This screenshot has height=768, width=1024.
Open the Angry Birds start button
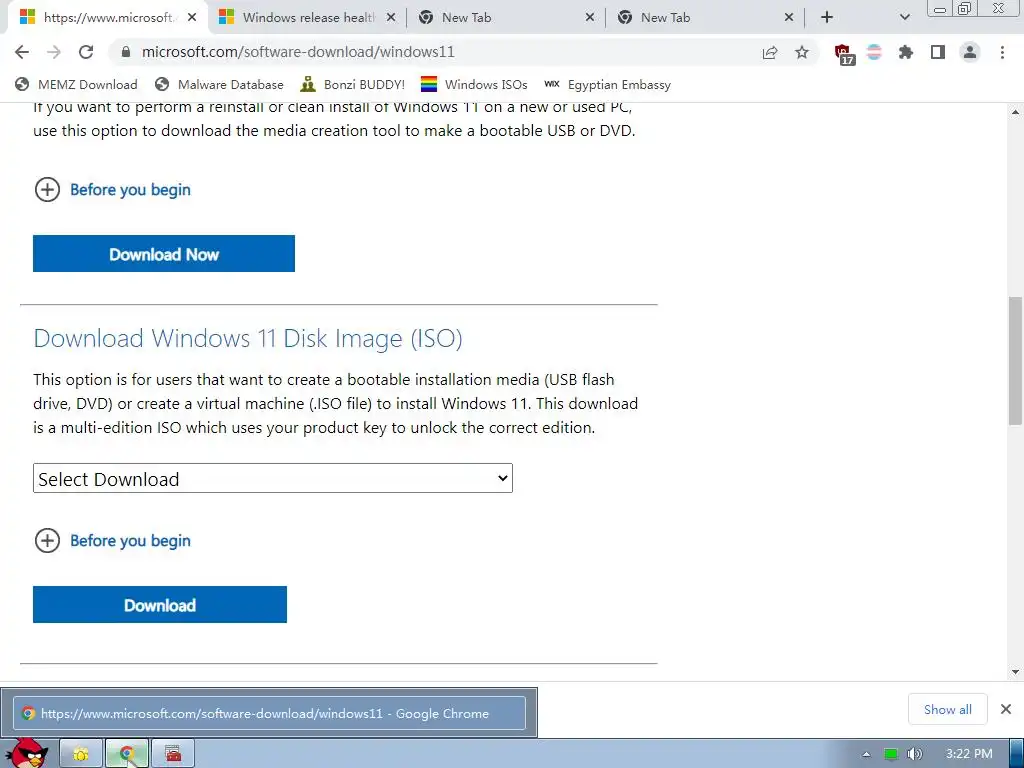[27, 753]
